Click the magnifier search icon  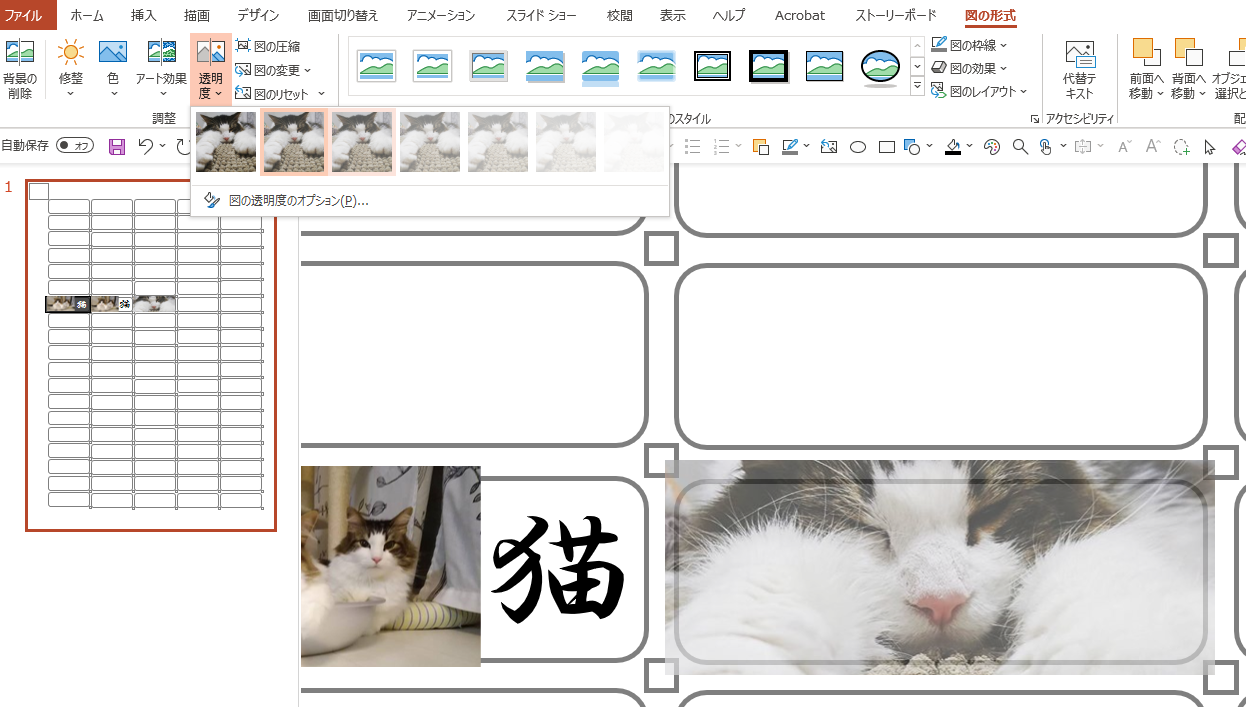[x=1020, y=147]
